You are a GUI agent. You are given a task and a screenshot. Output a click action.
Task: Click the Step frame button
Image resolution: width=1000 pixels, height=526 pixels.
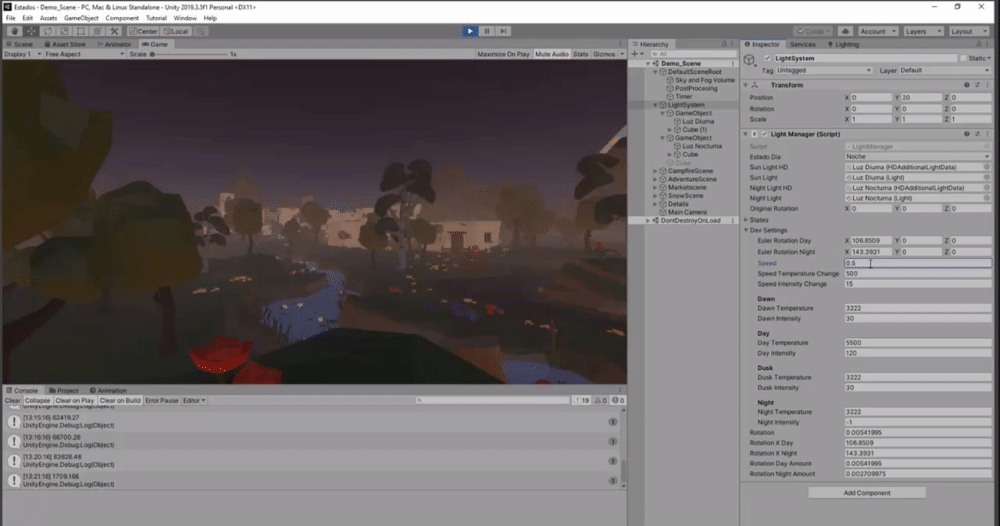click(503, 31)
